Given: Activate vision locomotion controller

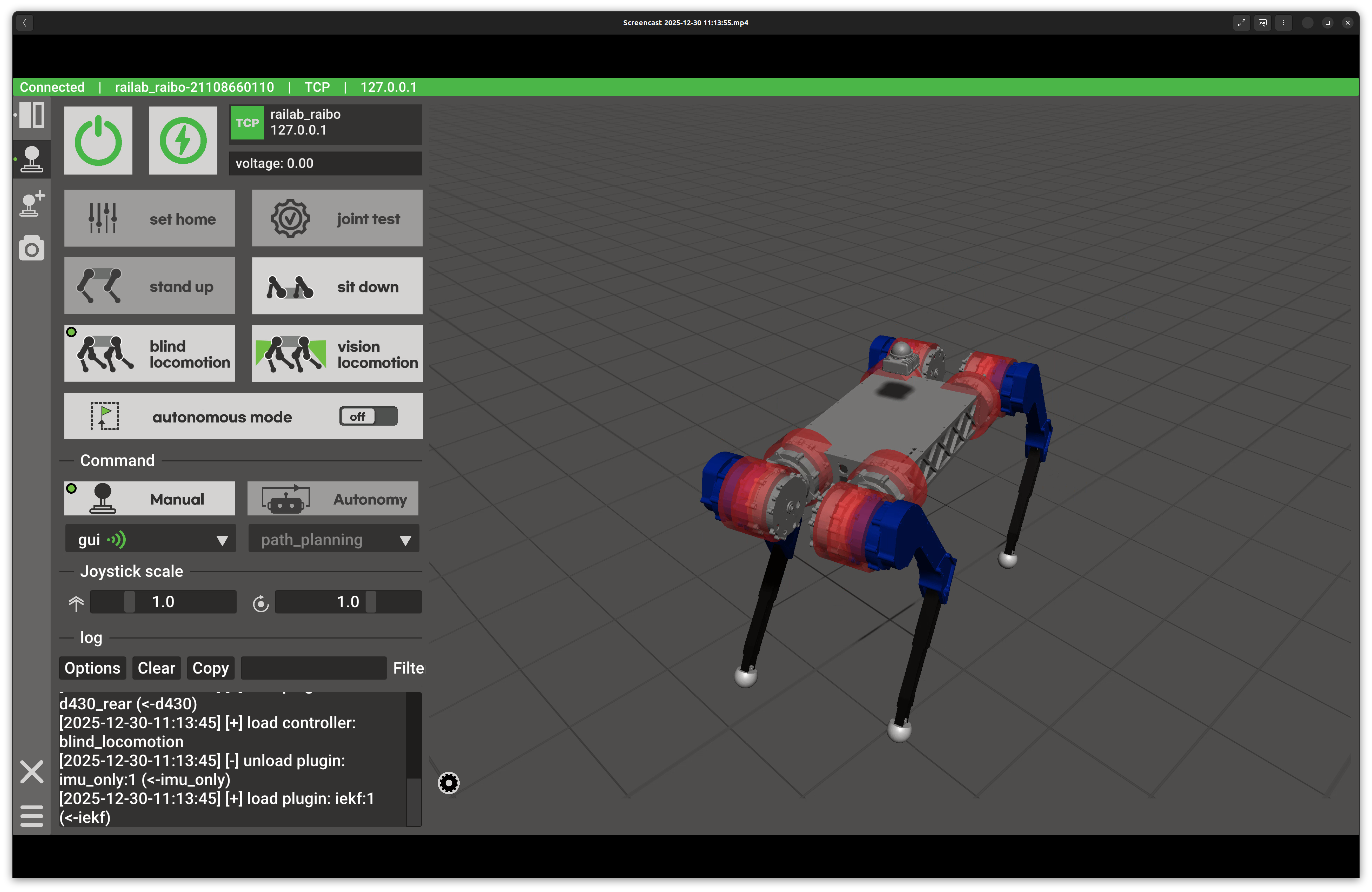Looking at the screenshot, I should (337, 353).
